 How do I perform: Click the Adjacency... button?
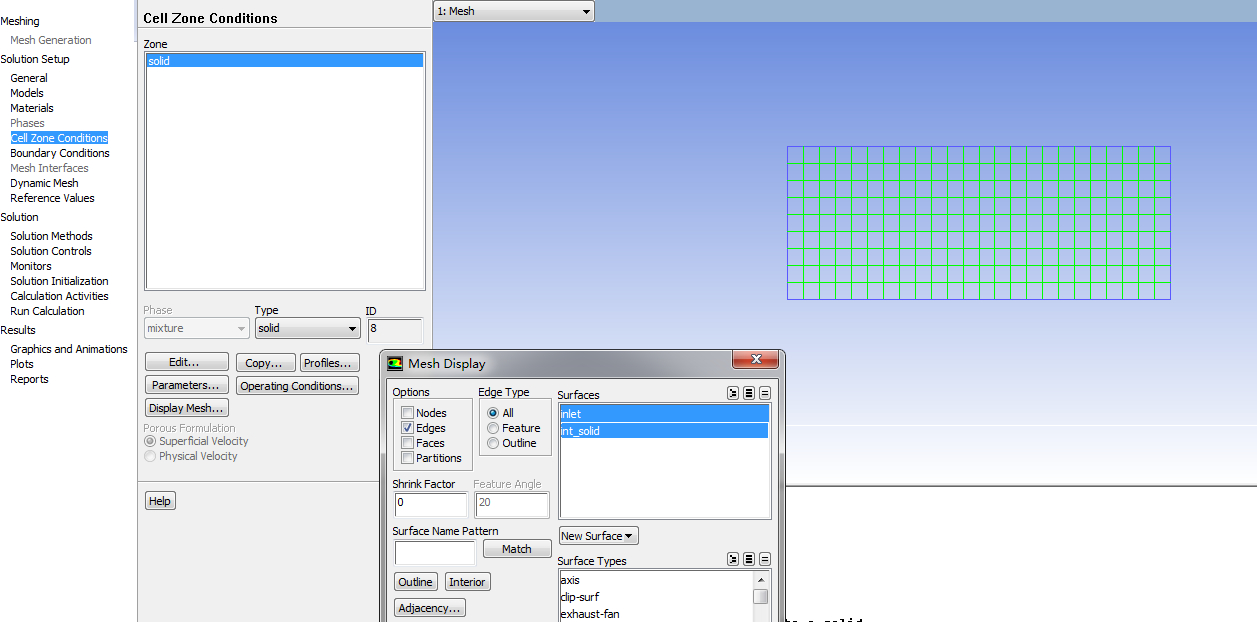click(x=430, y=608)
